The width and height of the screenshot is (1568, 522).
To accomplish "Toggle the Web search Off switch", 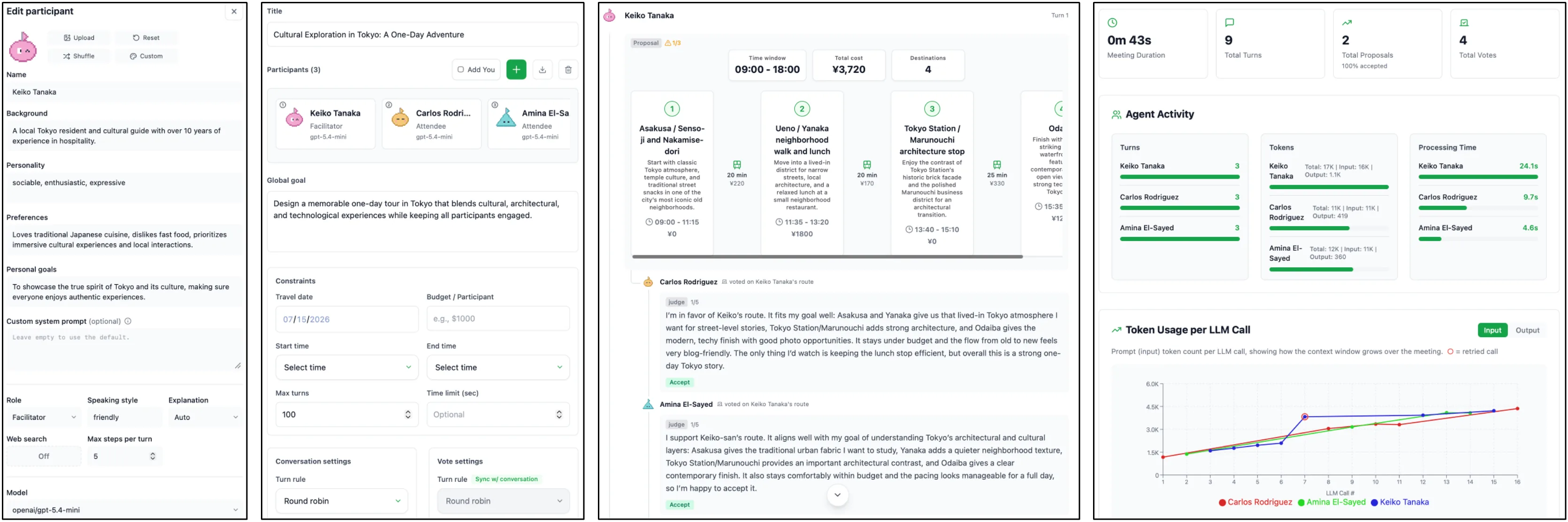I will click(44, 457).
